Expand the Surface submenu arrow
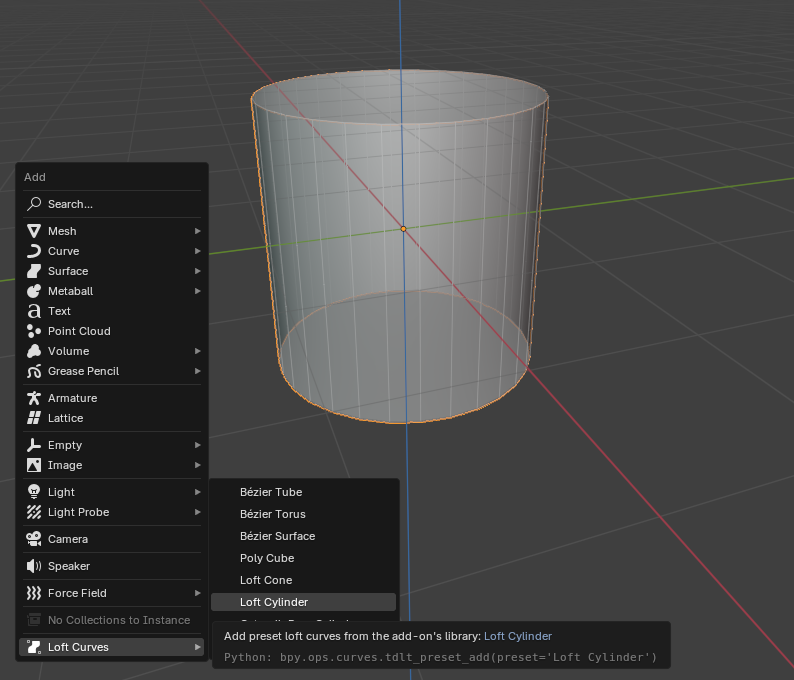The height and width of the screenshot is (680, 794). tap(197, 271)
